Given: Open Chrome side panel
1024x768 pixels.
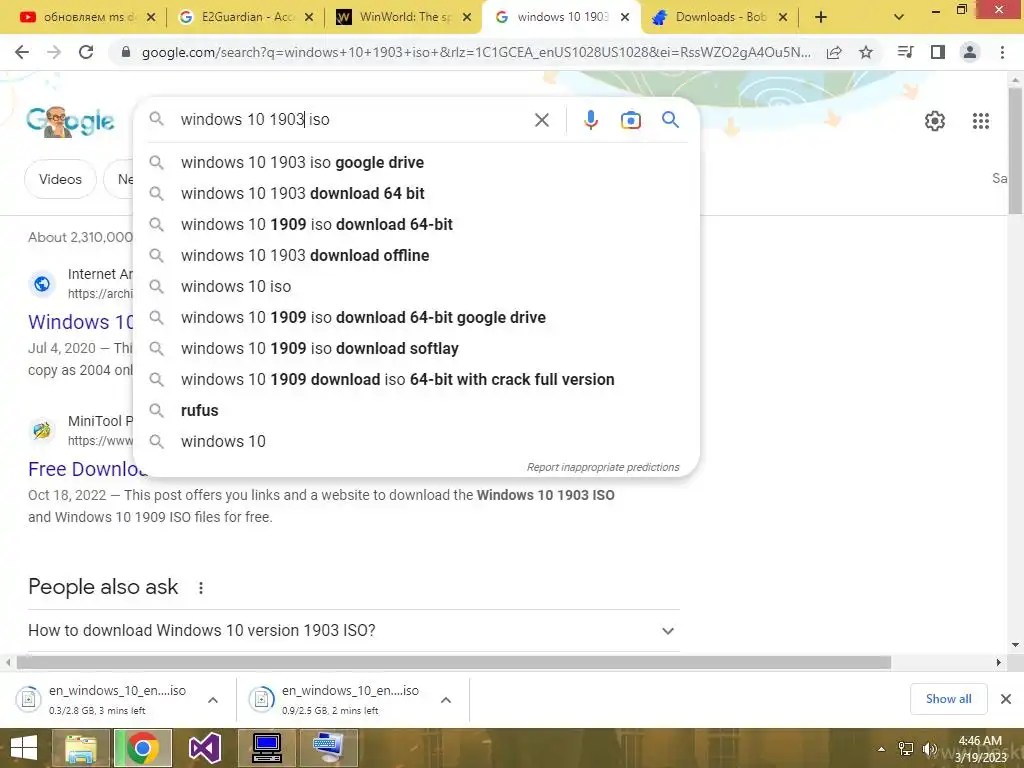Looking at the screenshot, I should point(938,52).
